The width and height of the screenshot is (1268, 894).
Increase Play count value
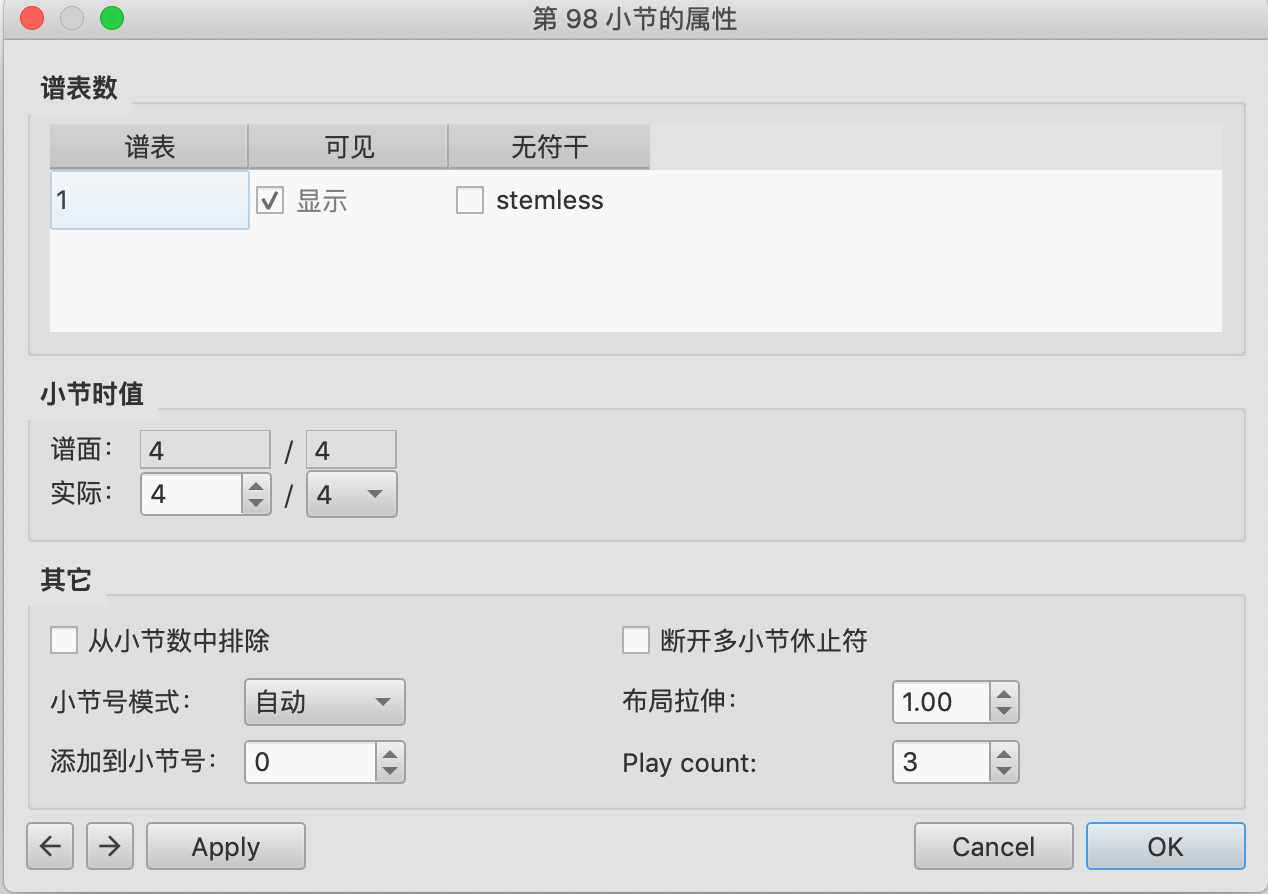point(1004,753)
